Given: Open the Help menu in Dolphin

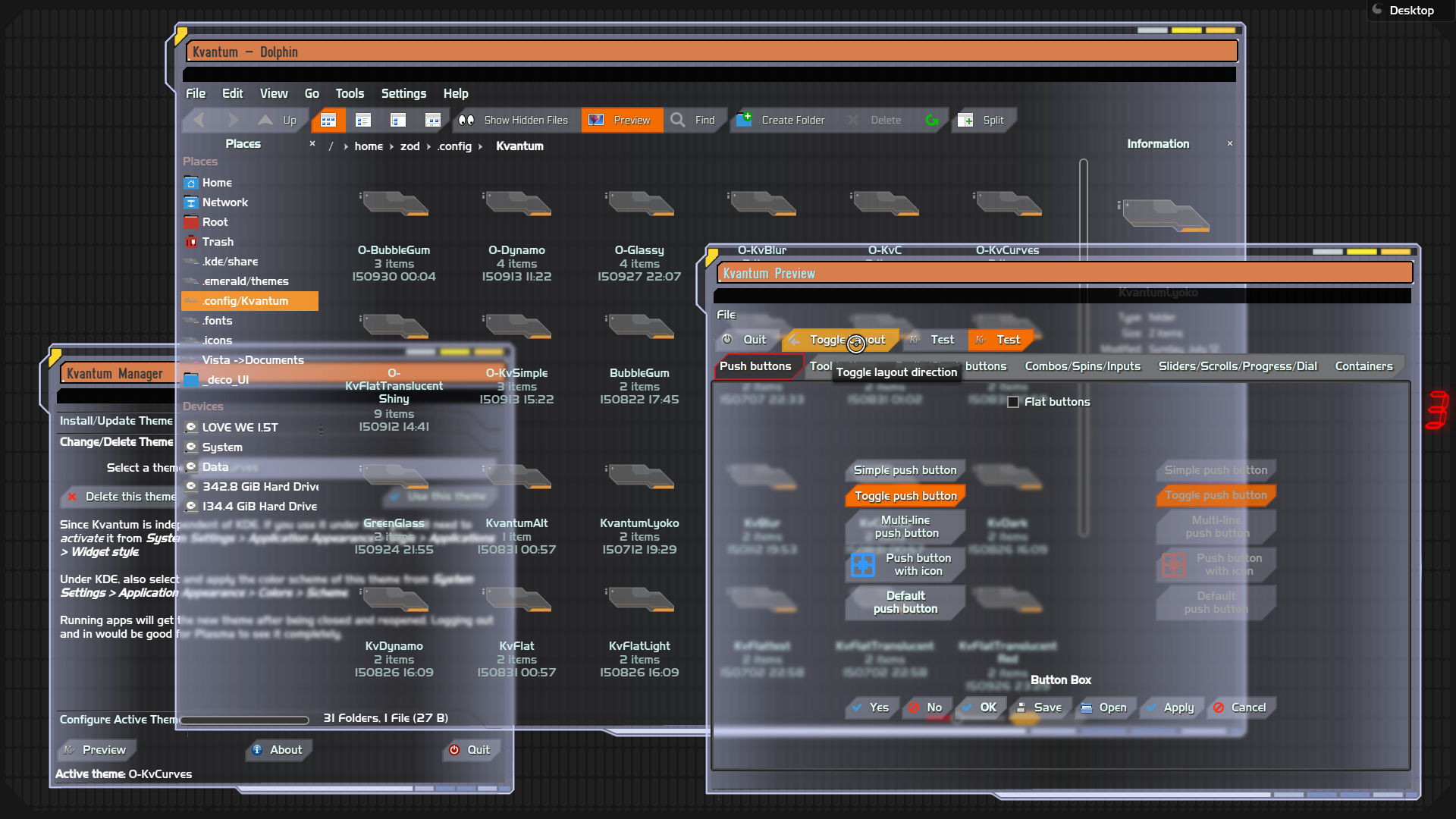Looking at the screenshot, I should [x=456, y=93].
